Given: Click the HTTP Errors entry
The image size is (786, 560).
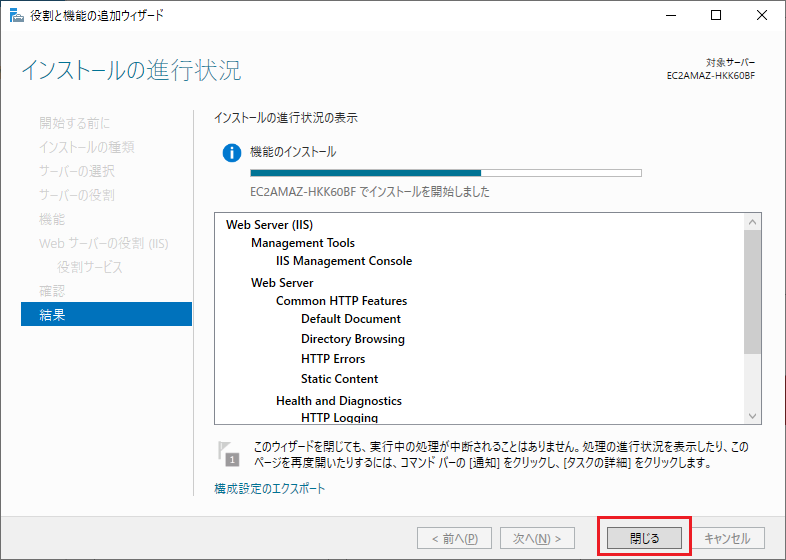Looking at the screenshot, I should [333, 359].
